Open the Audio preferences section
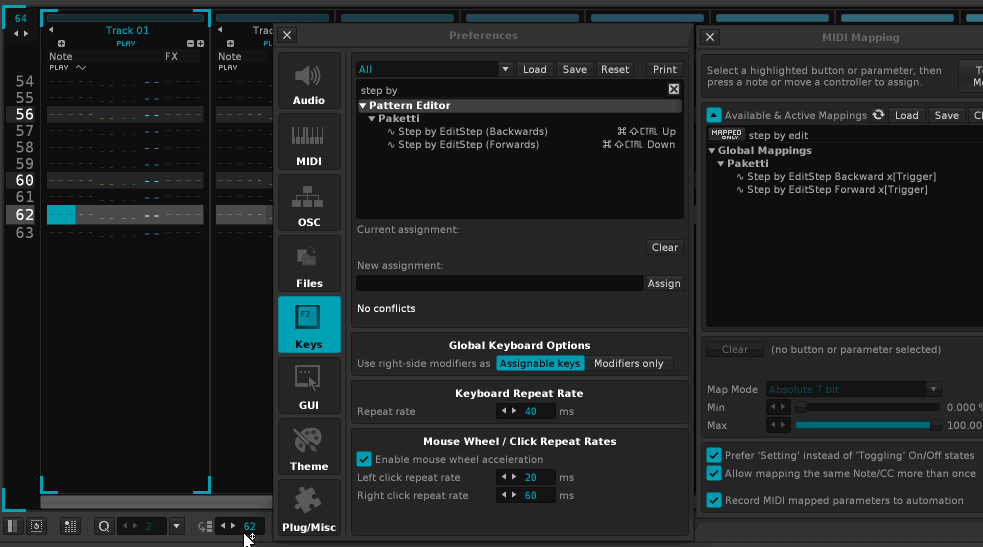 click(x=309, y=83)
